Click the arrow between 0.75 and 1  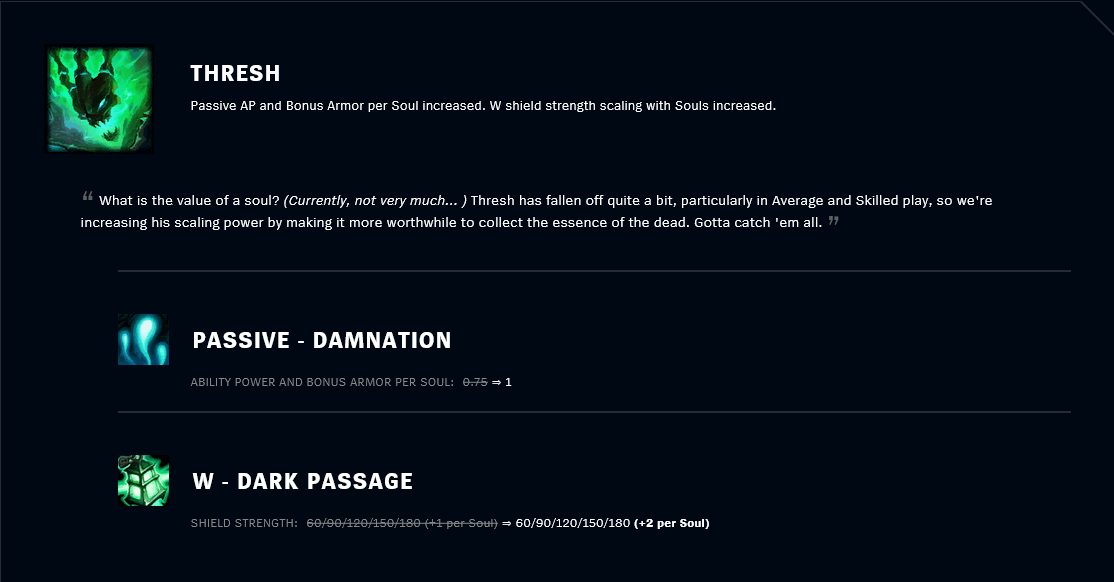click(x=496, y=382)
